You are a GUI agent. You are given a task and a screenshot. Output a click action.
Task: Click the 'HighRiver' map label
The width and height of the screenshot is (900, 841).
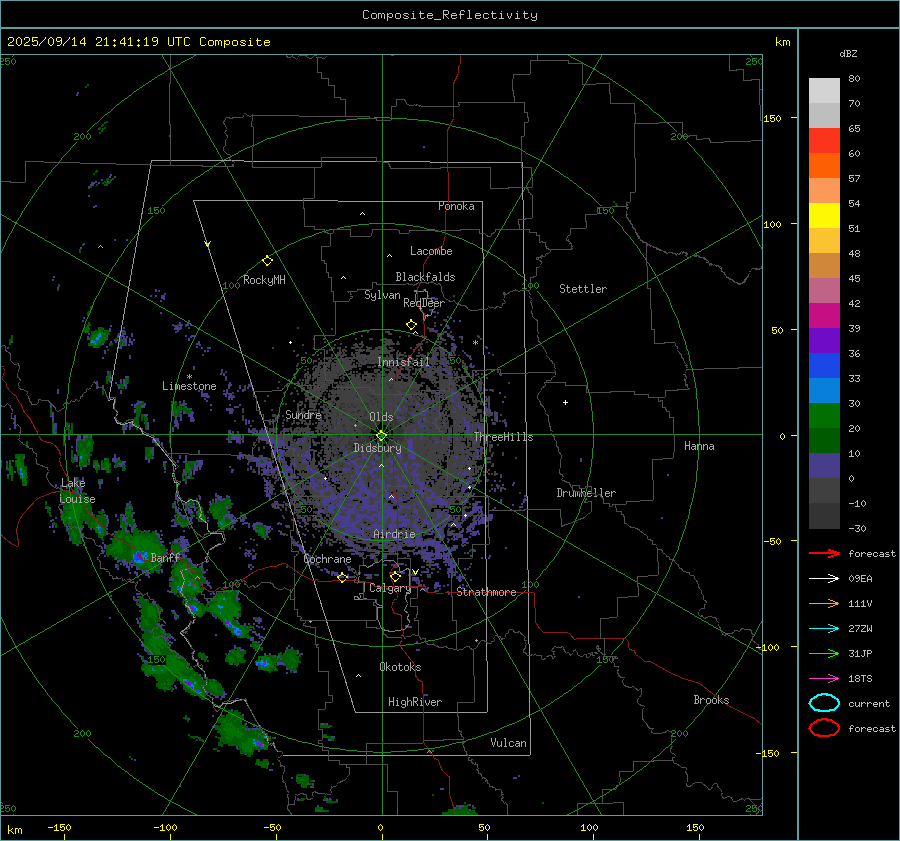pyautogui.click(x=415, y=702)
